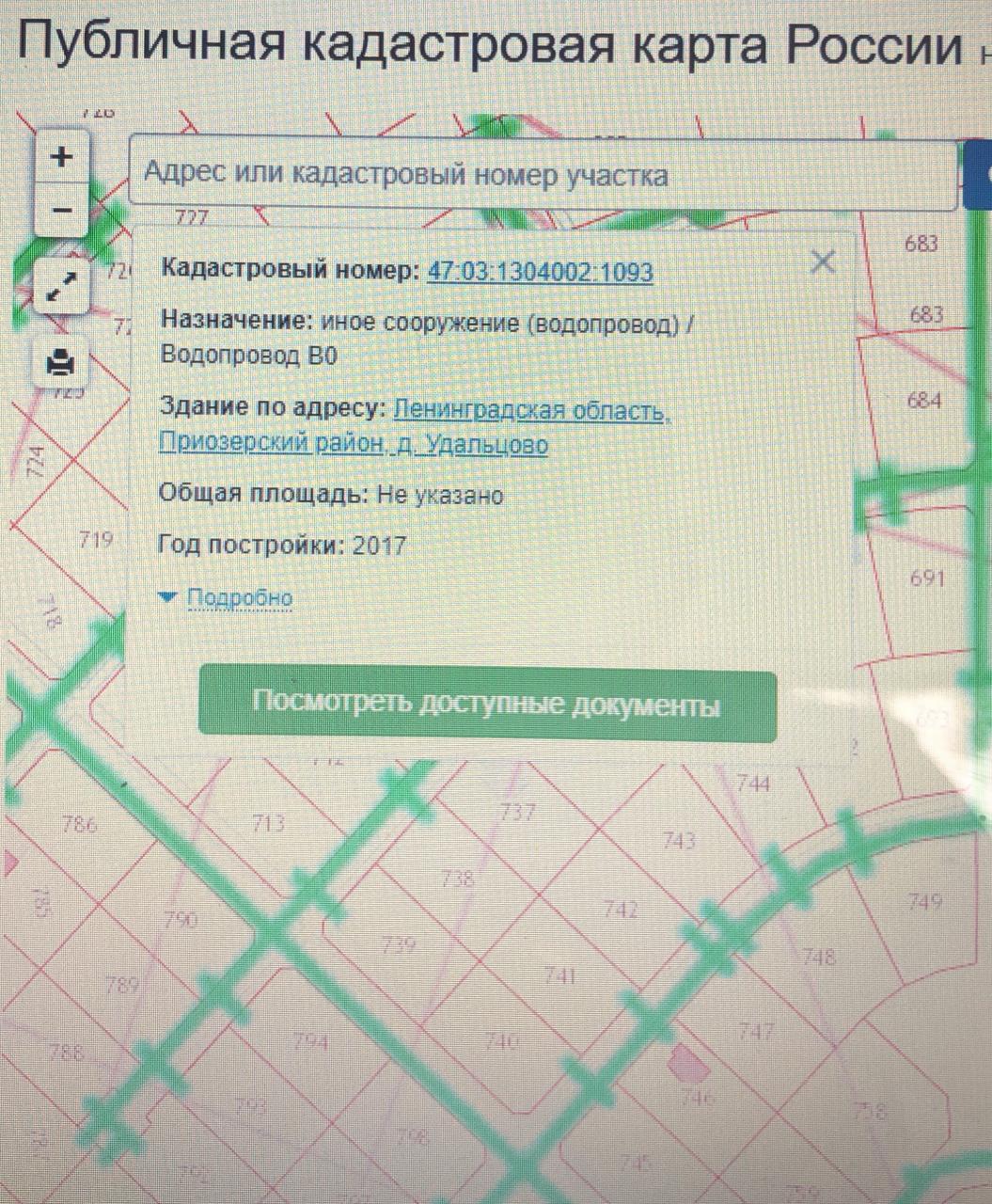Viewport: 992px width, 1204px height.
Task: Pick parcel 749 near the curved pipeline
Action: tap(925, 901)
